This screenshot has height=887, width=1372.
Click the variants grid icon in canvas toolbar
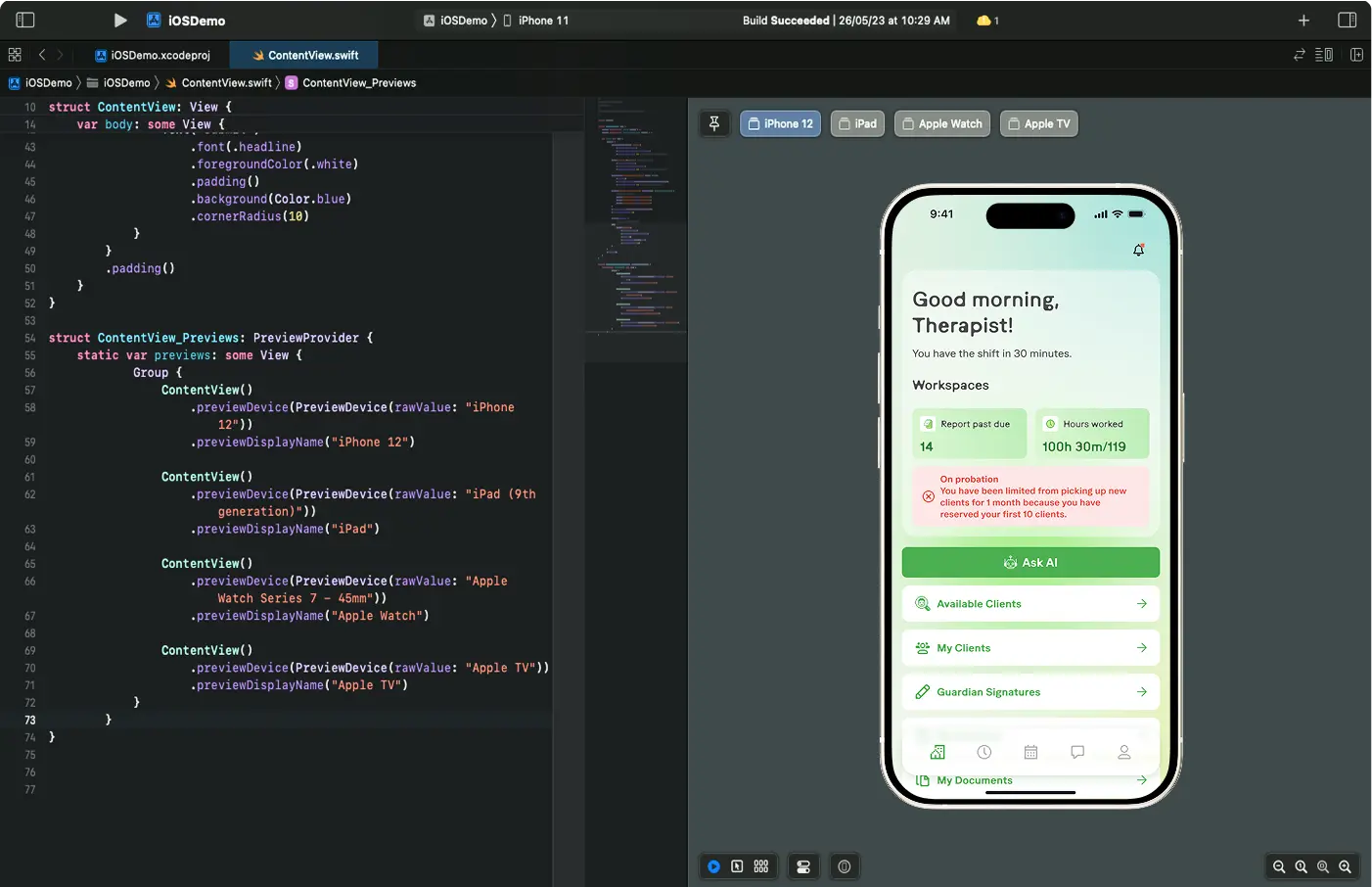pos(760,865)
